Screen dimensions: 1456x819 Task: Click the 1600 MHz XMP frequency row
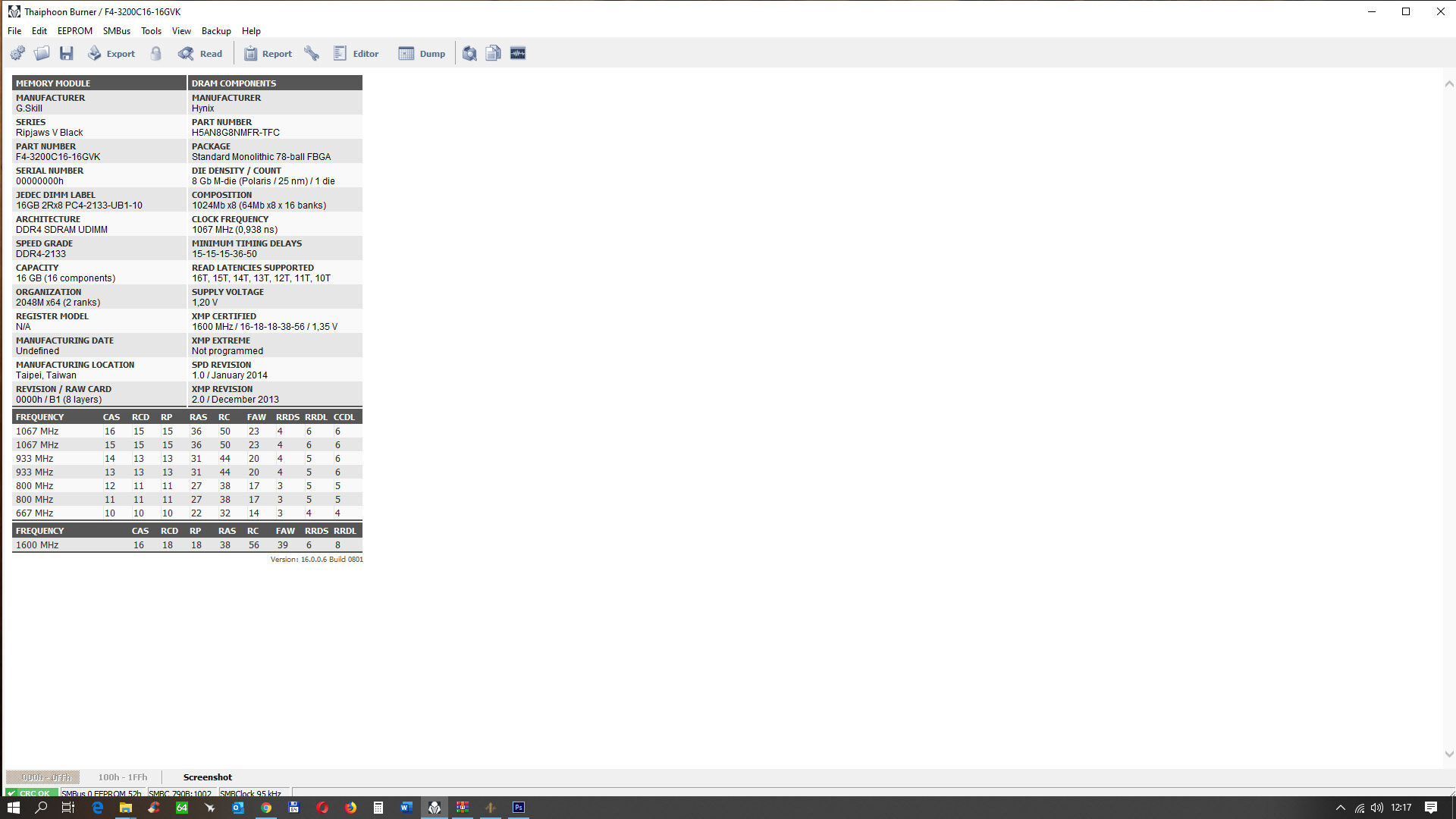187,545
